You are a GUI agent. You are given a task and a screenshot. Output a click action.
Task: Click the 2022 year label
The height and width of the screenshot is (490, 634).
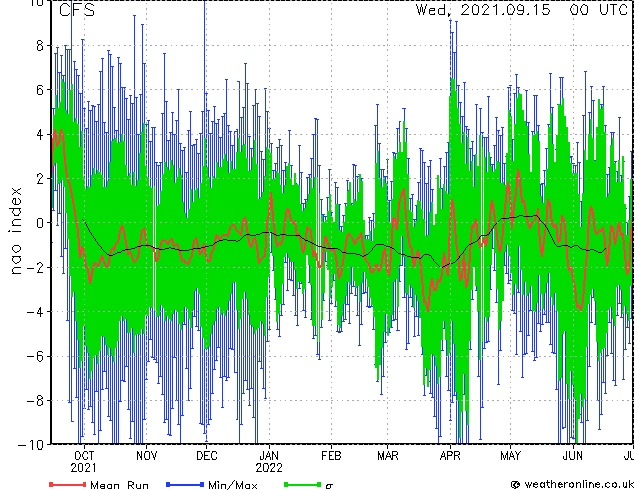(x=269, y=468)
